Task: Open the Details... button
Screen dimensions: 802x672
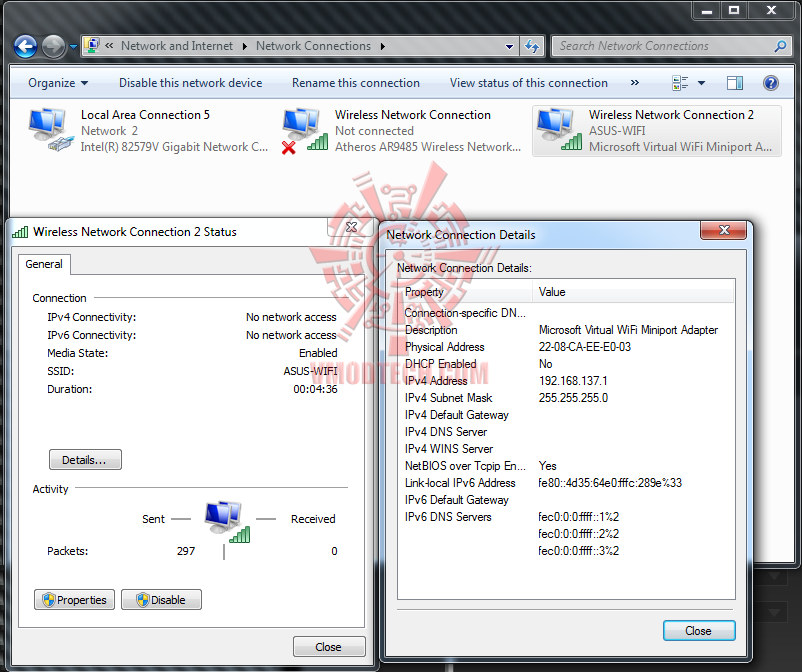Action: [x=85, y=459]
